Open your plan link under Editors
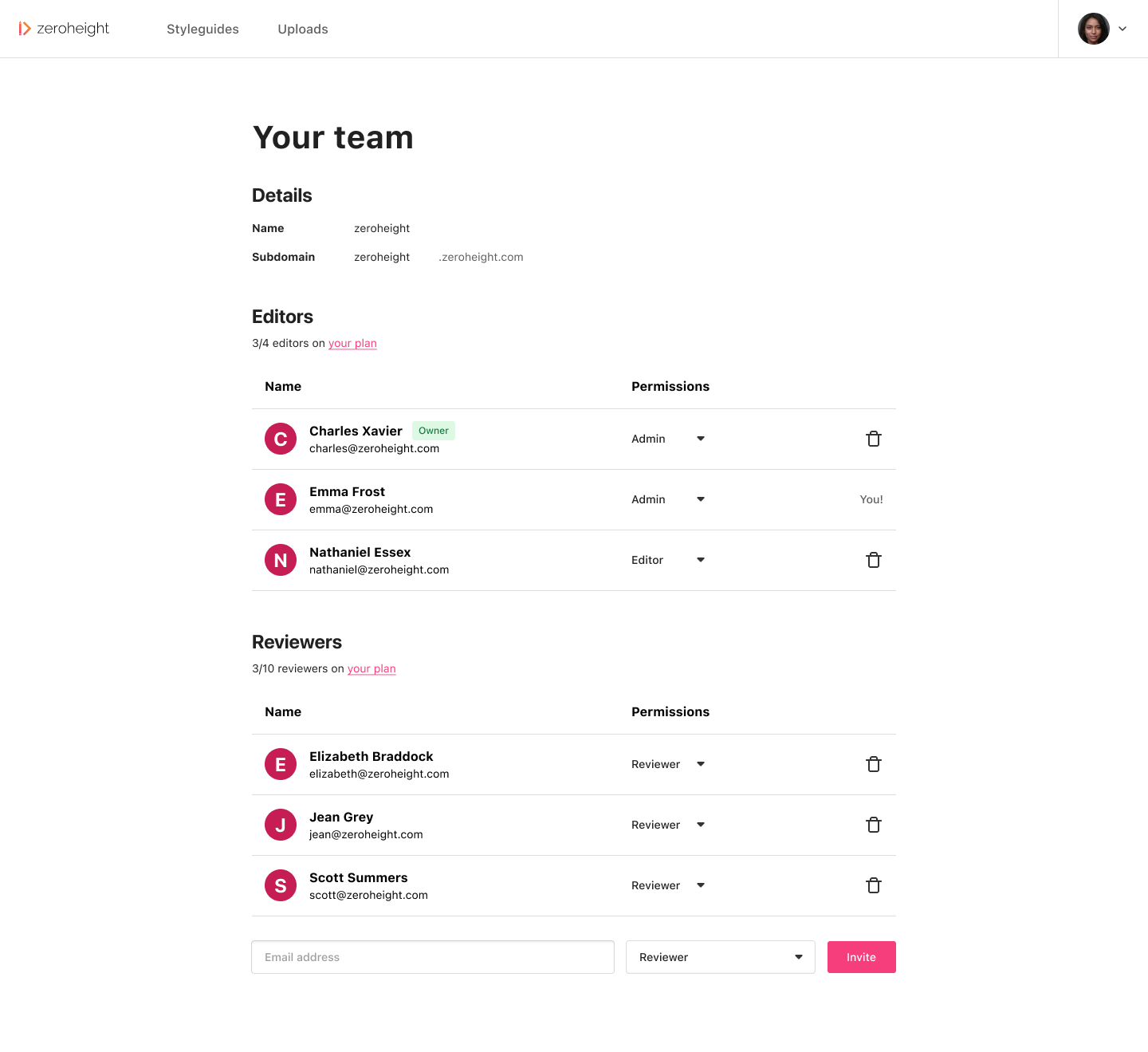This screenshot has height=1052, width=1148. (352, 343)
